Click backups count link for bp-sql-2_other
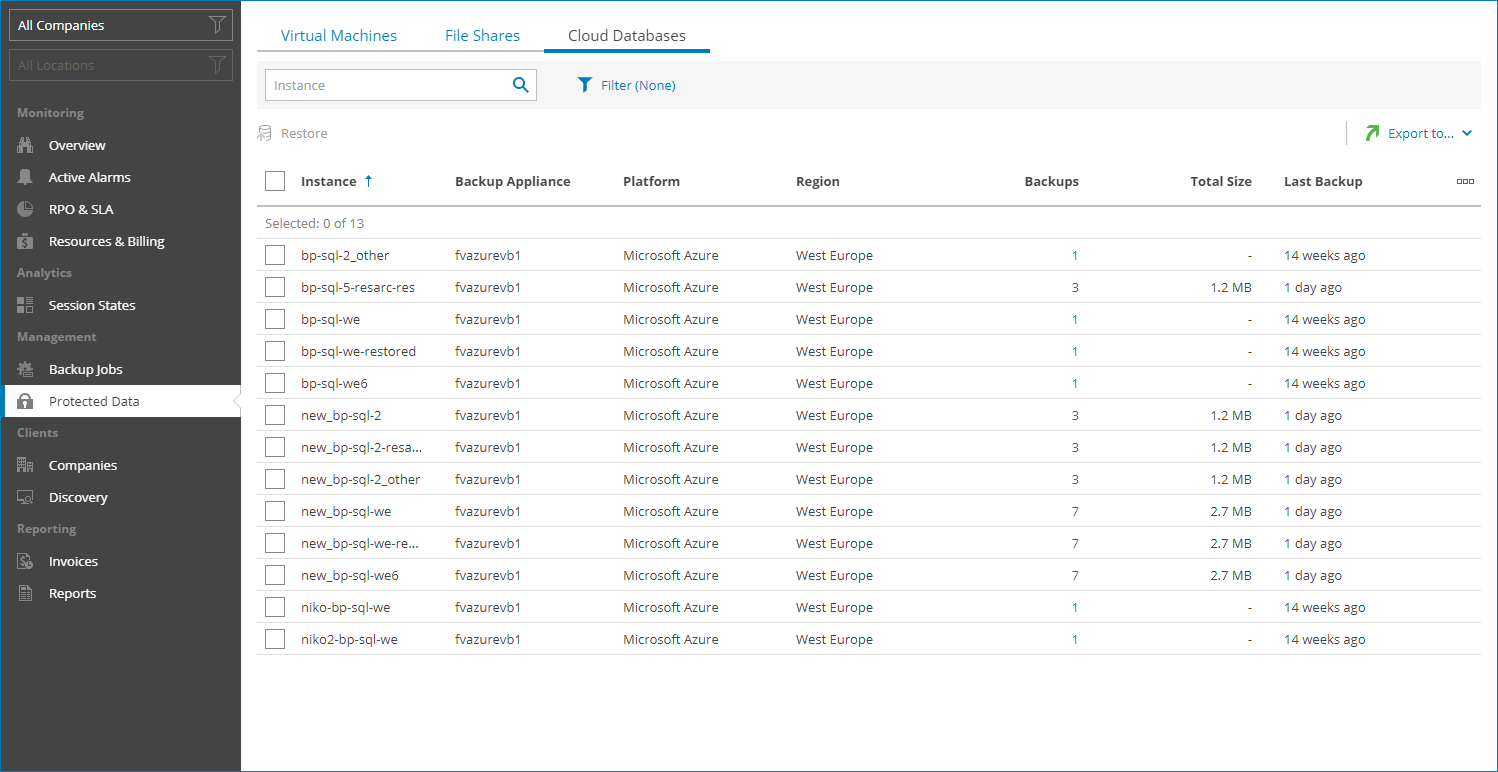Screen dimensions: 1498x772 tap(1075, 255)
